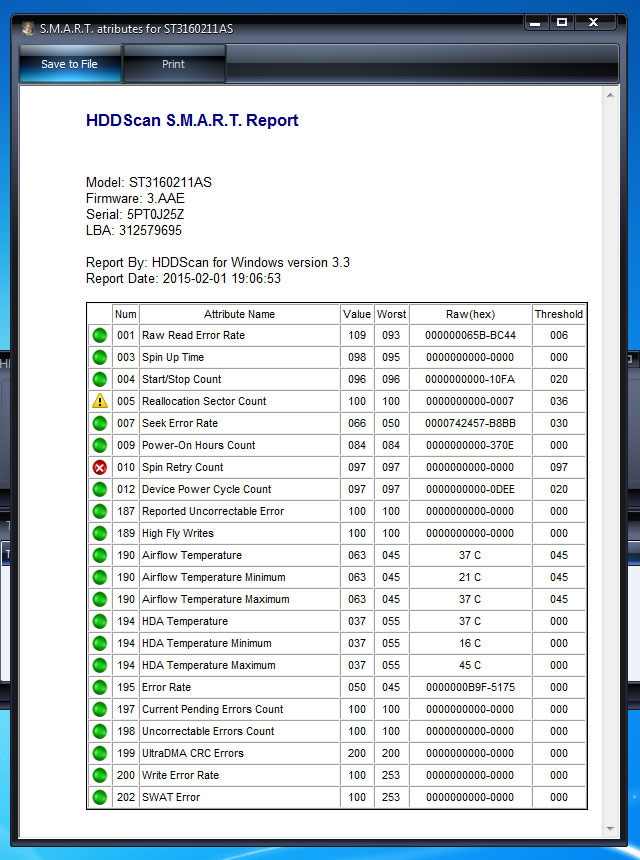Click the Power-On Hours Count attribute name
The image size is (640, 860).
(199, 445)
